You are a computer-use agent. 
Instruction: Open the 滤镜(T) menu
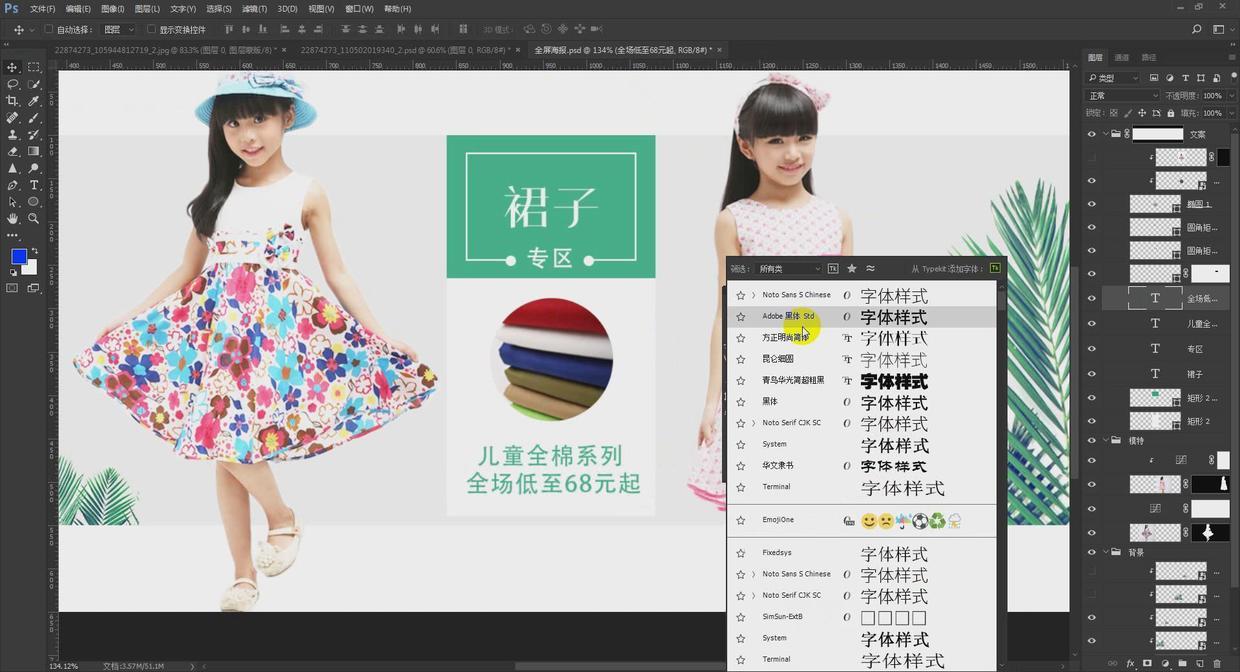point(256,9)
